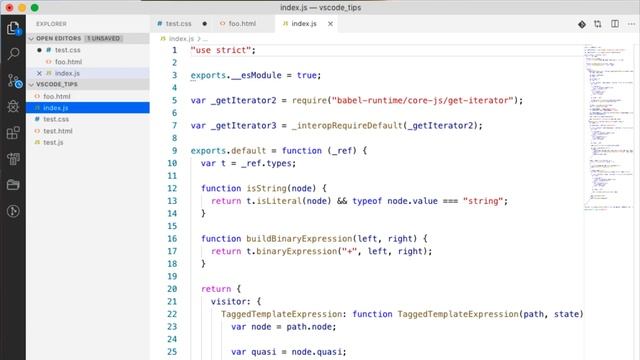
Task: Click the typeof keyword on line 13
Action: click(367, 201)
